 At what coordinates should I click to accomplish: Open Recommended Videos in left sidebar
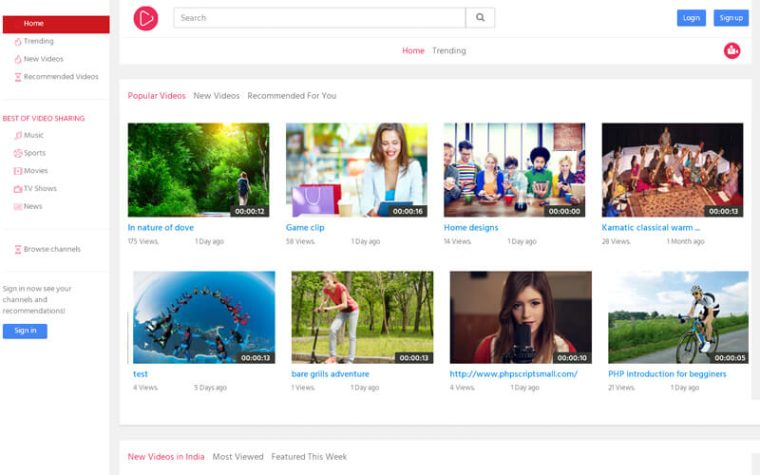[x=60, y=77]
